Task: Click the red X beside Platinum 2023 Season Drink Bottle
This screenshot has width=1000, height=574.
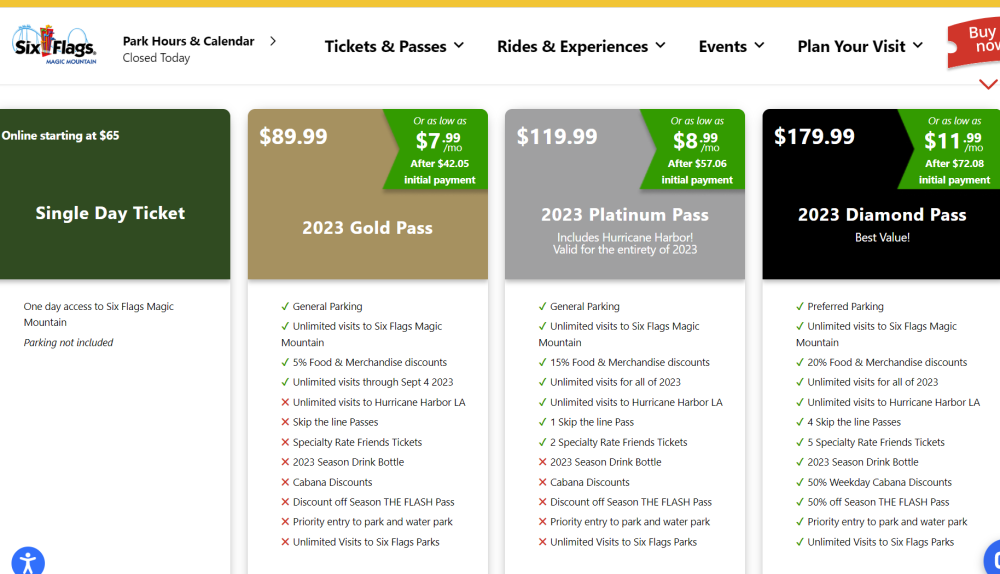Action: click(x=542, y=462)
